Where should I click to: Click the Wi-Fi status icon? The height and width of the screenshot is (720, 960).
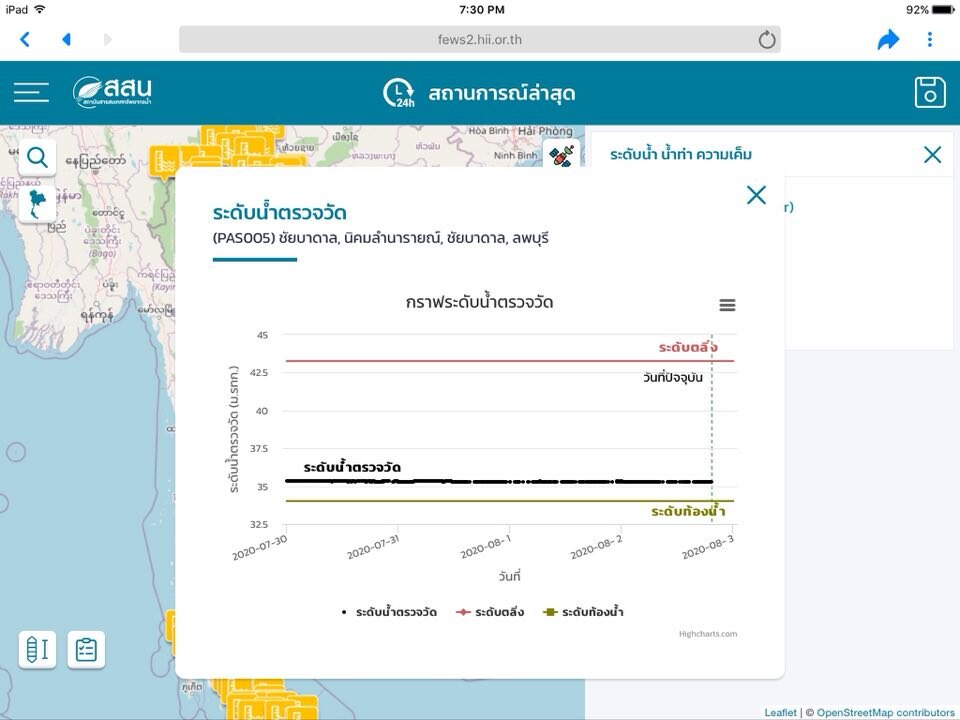[x=40, y=9]
